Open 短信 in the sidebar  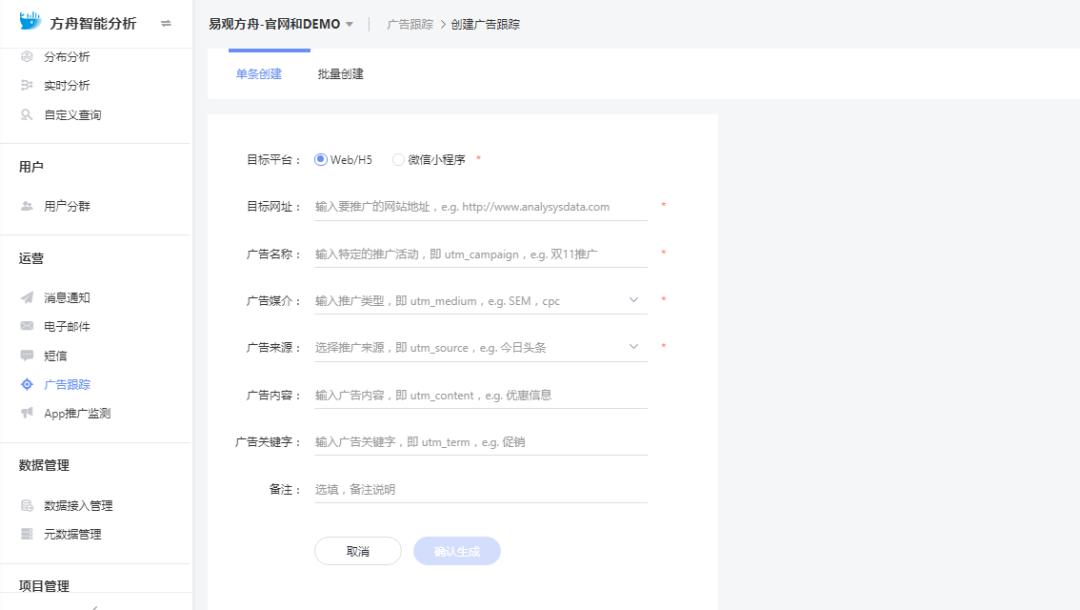pyautogui.click(x=55, y=355)
